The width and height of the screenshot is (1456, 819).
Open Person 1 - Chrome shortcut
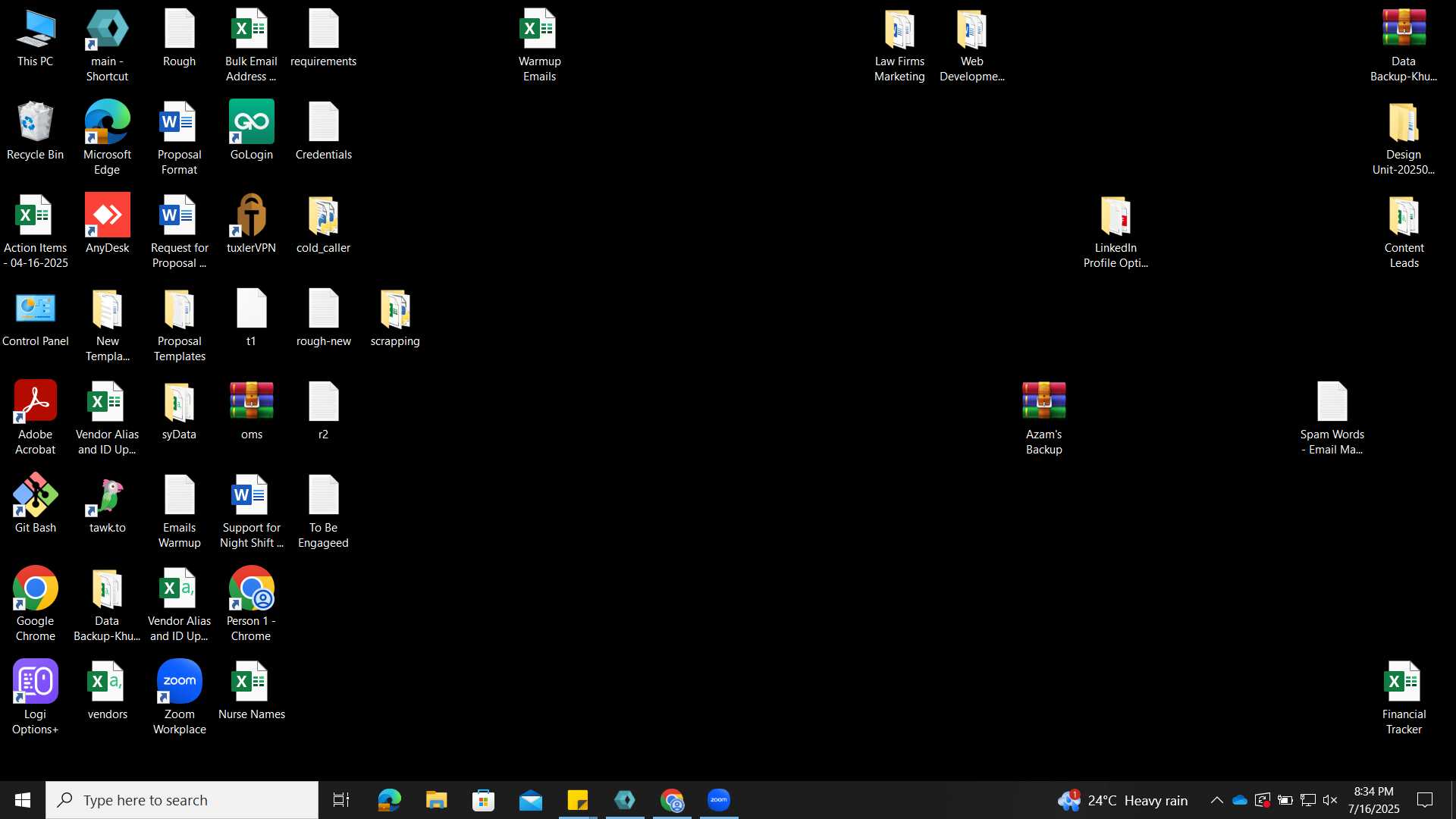(x=251, y=605)
